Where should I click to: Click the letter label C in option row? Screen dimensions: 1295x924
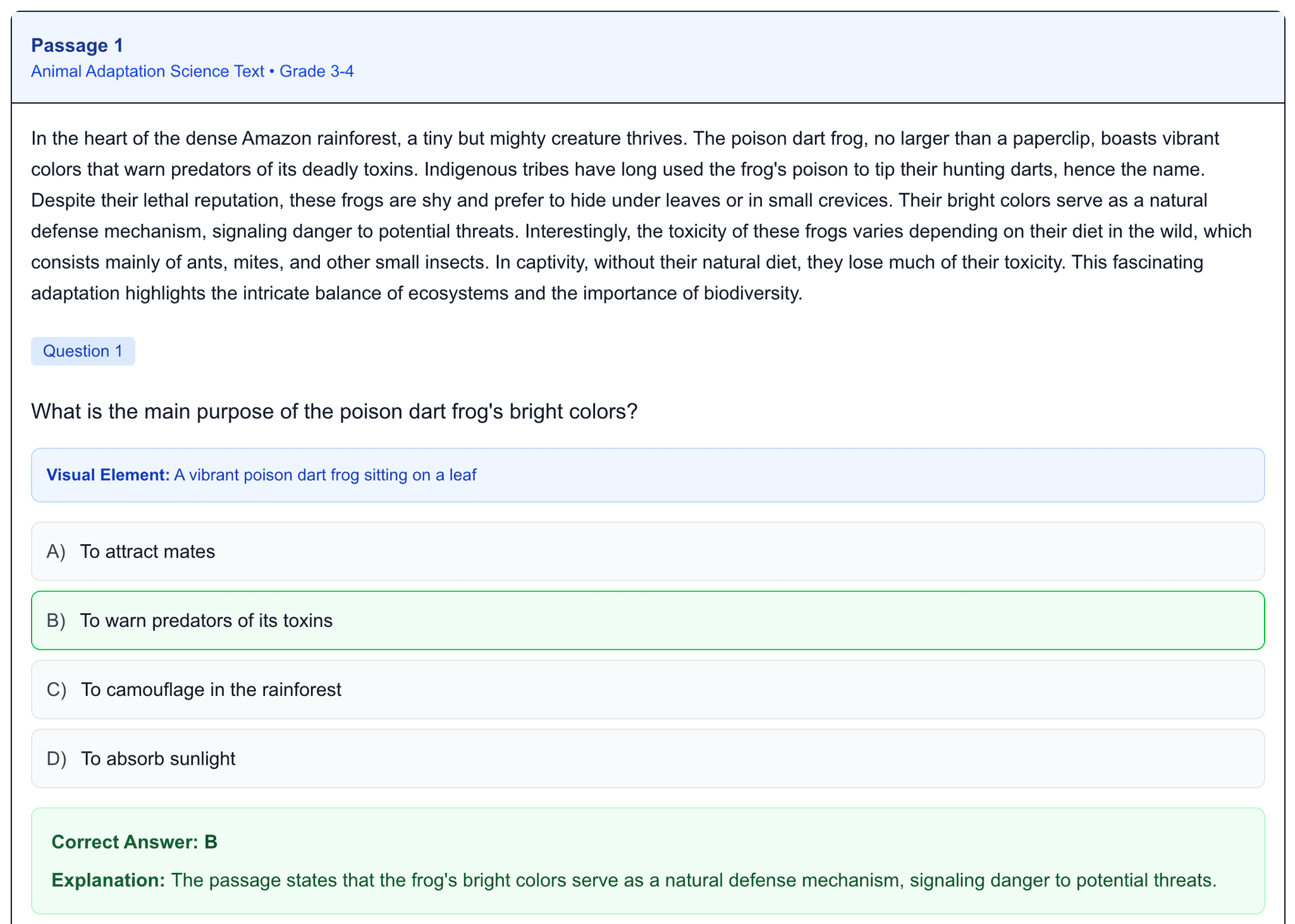click(56, 690)
